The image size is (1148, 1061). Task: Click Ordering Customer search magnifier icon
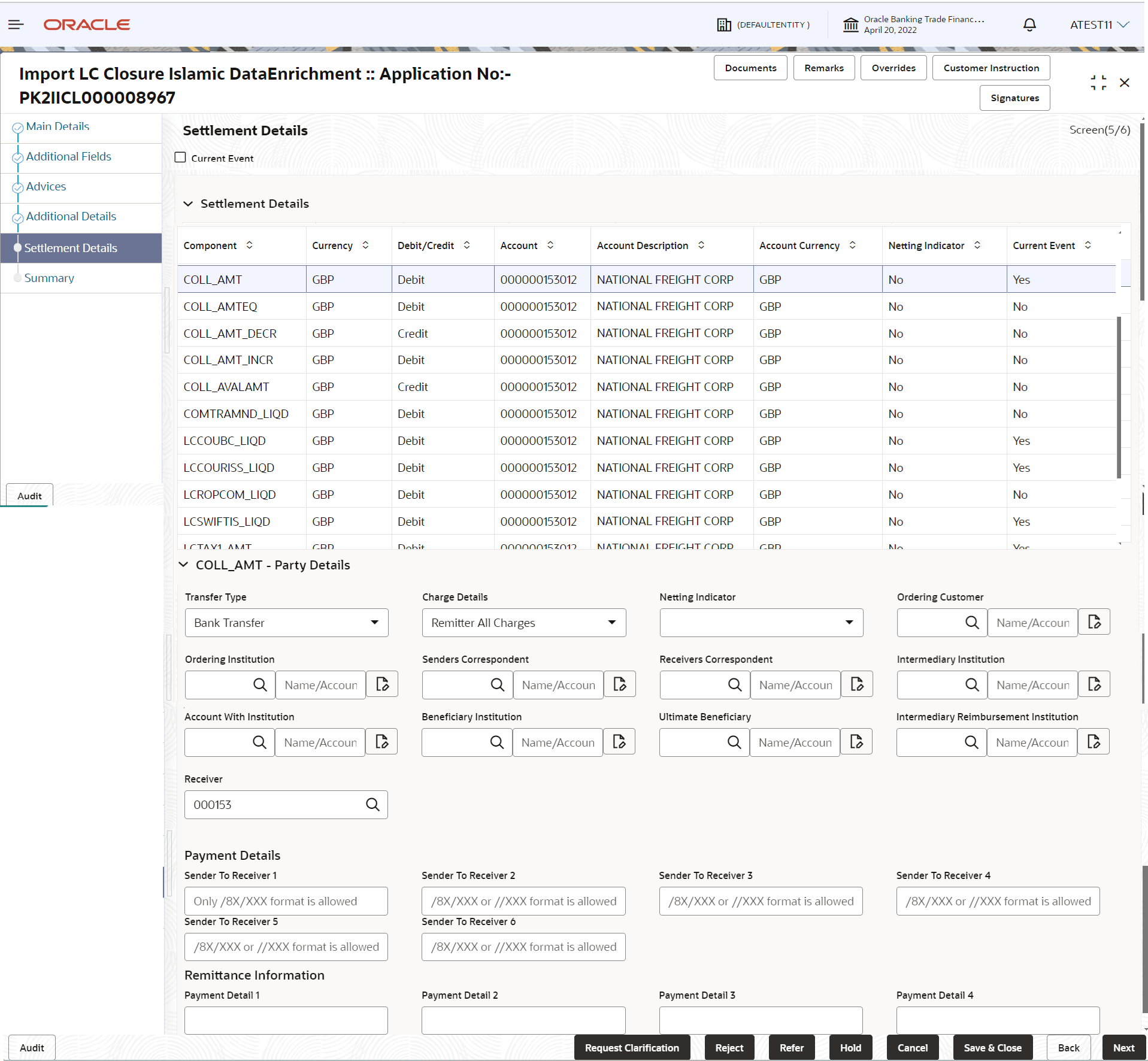pyautogui.click(x=971, y=622)
